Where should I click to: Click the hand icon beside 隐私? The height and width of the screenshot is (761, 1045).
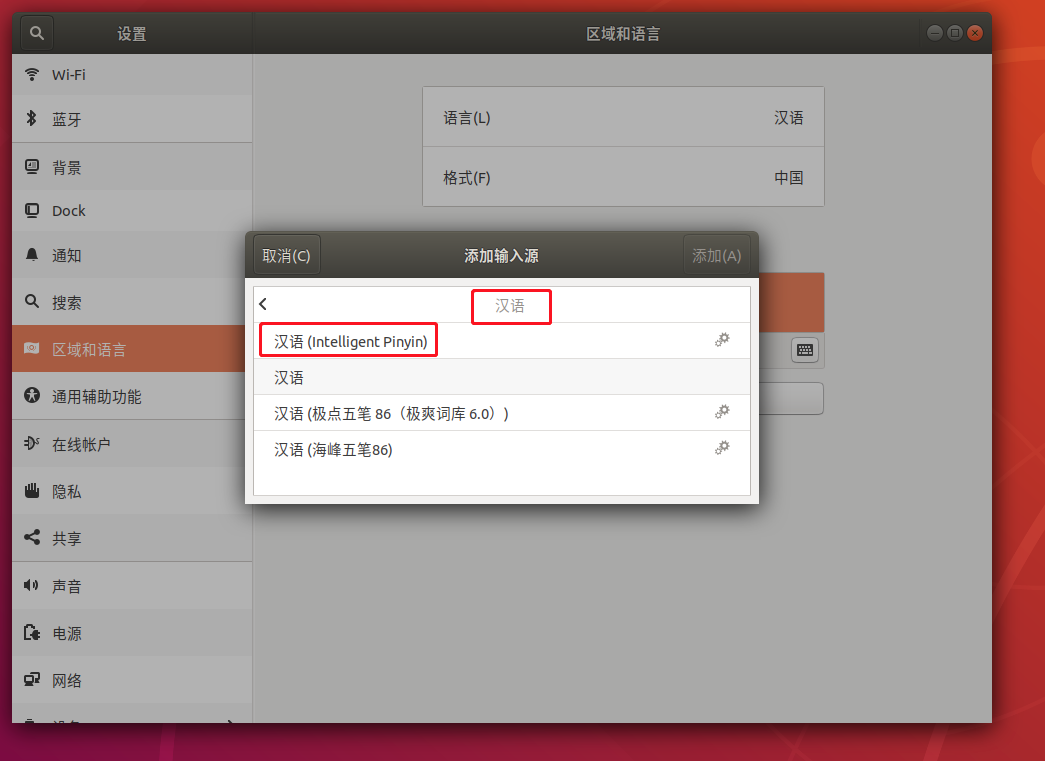[31, 490]
